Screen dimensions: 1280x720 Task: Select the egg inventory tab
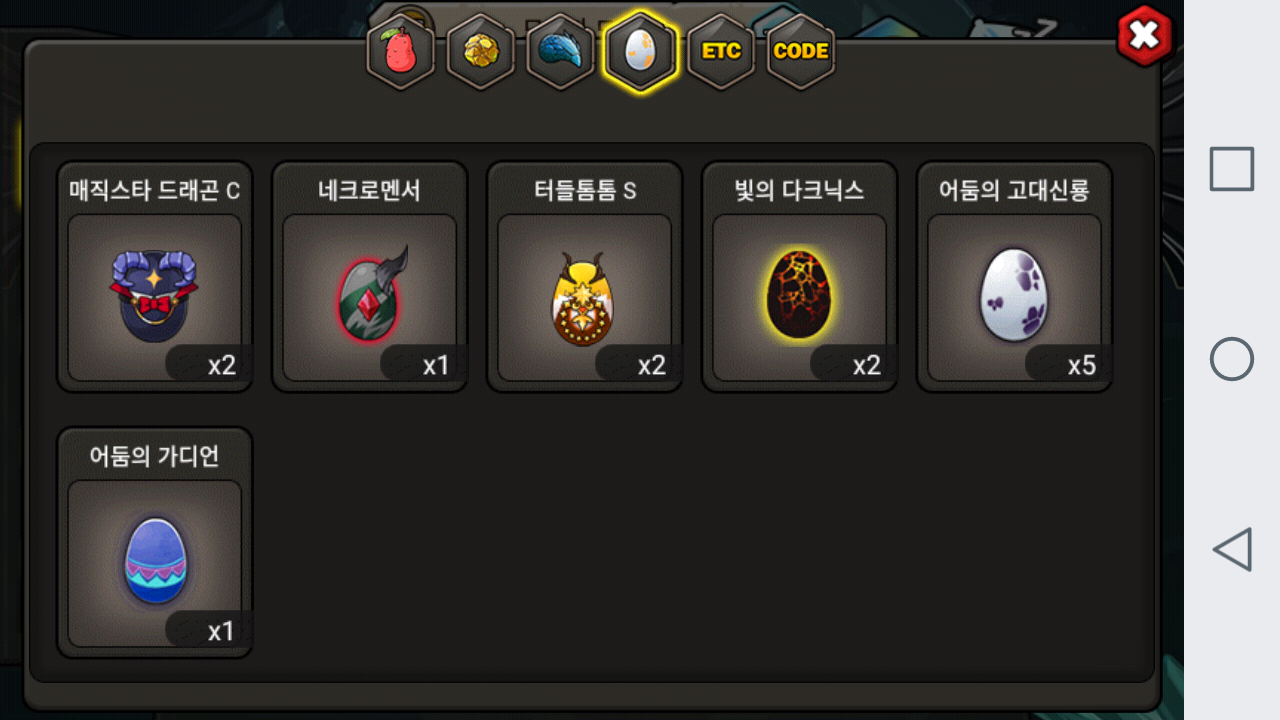point(640,51)
